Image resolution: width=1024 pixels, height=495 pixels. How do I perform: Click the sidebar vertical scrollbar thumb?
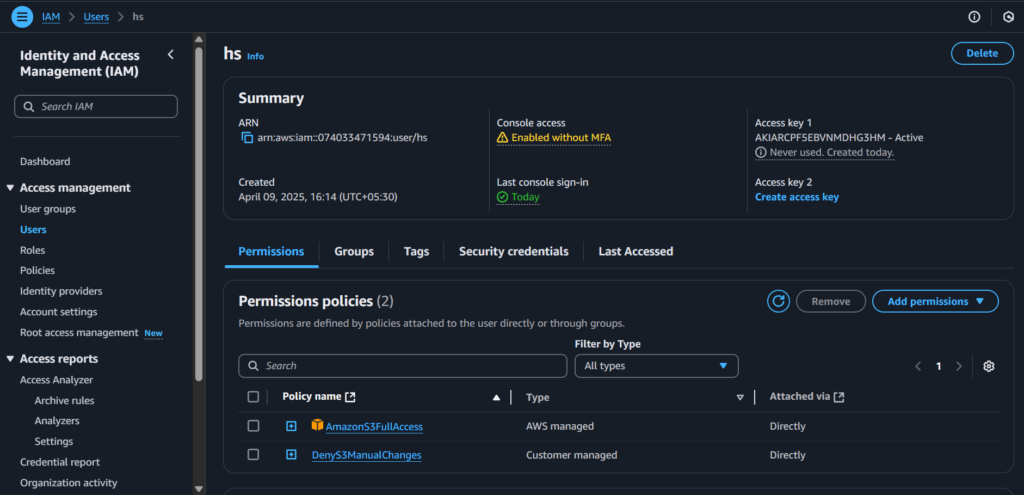pyautogui.click(x=199, y=214)
